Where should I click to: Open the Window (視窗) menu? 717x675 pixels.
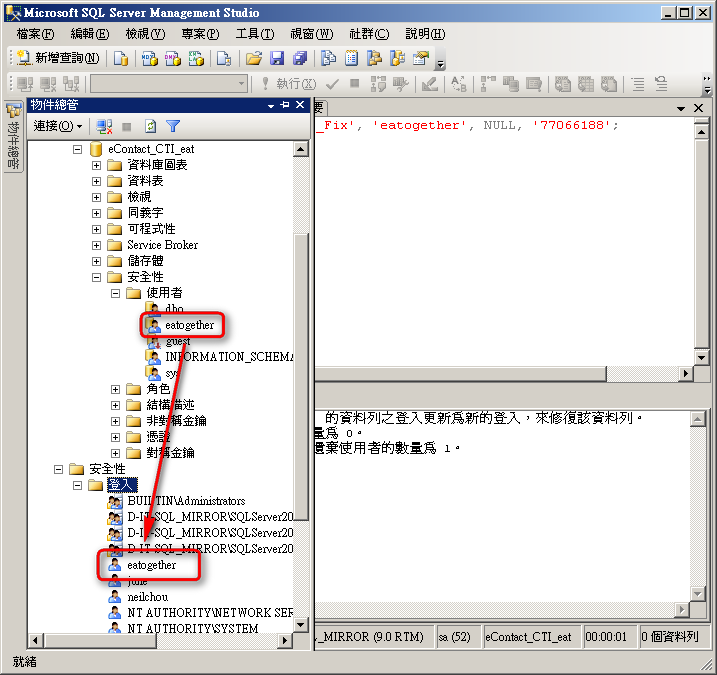click(x=312, y=34)
